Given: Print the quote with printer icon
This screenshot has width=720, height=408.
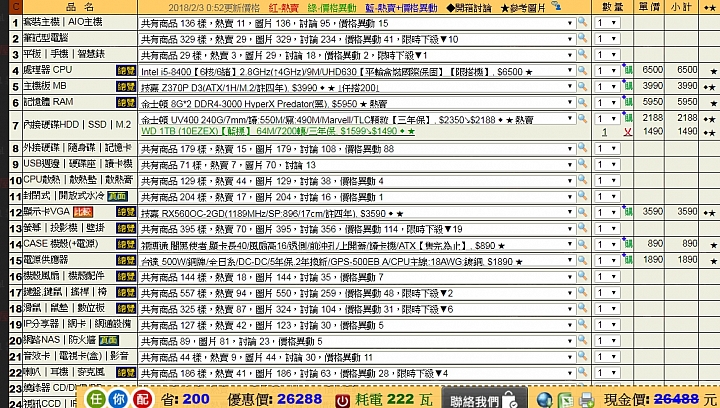Looking at the screenshot, I should (x=587, y=400).
